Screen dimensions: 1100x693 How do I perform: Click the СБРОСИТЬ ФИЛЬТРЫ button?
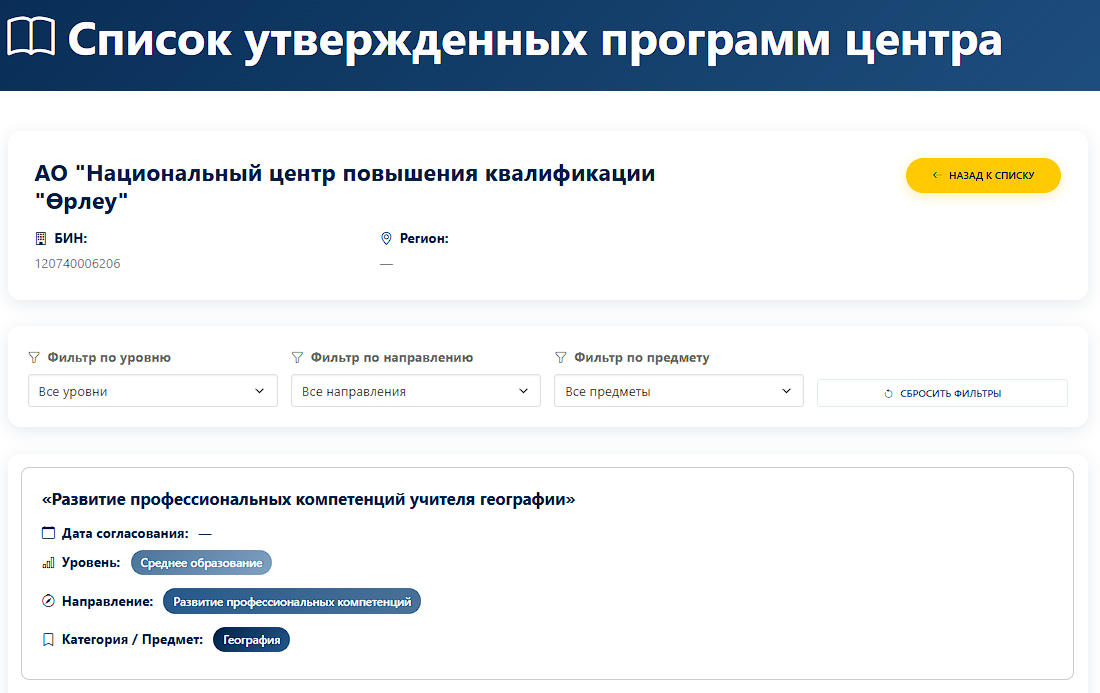(941, 392)
